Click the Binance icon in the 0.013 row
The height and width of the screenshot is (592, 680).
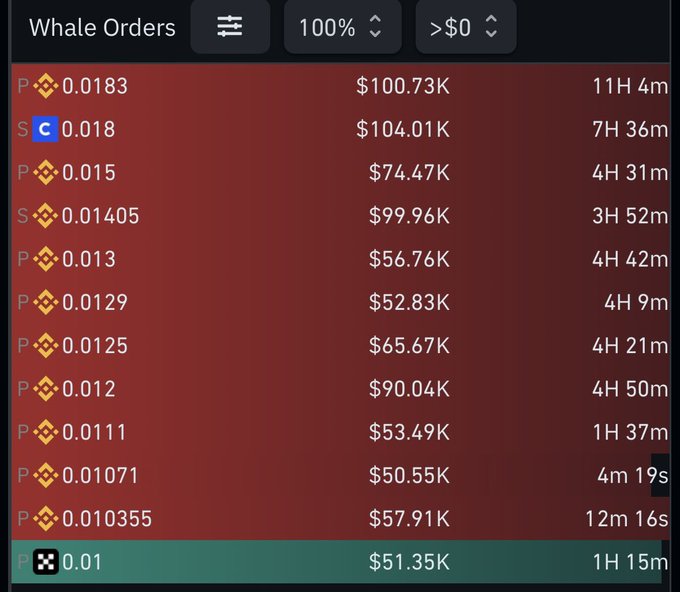coord(46,259)
